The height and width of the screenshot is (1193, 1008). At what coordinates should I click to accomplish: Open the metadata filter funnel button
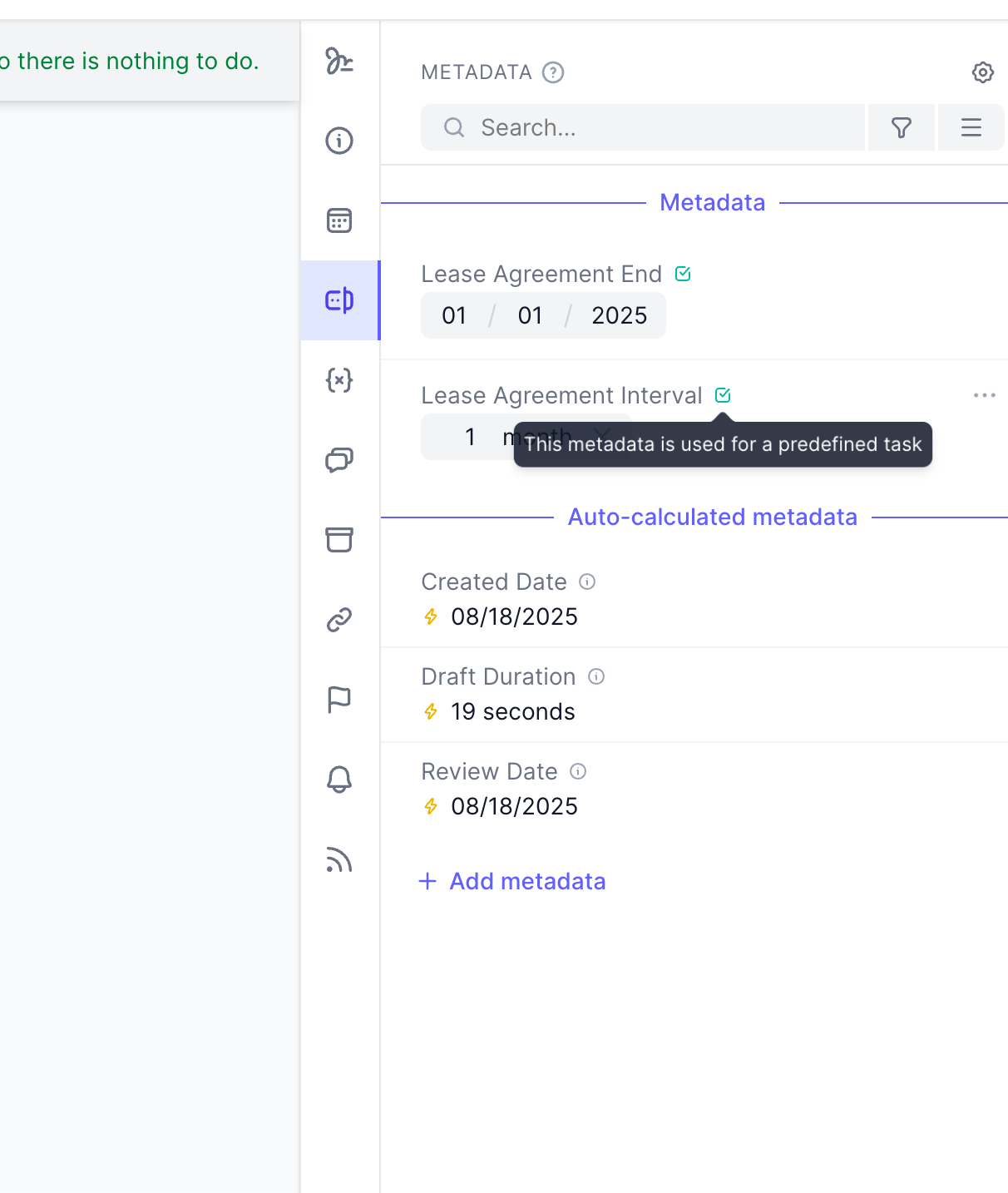click(902, 127)
